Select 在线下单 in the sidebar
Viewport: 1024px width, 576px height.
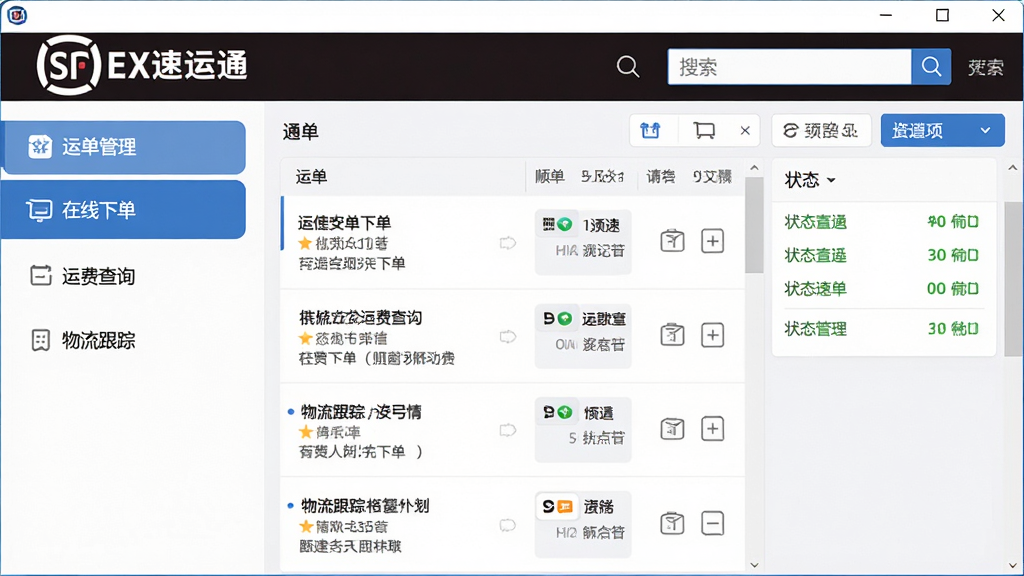tap(124, 210)
